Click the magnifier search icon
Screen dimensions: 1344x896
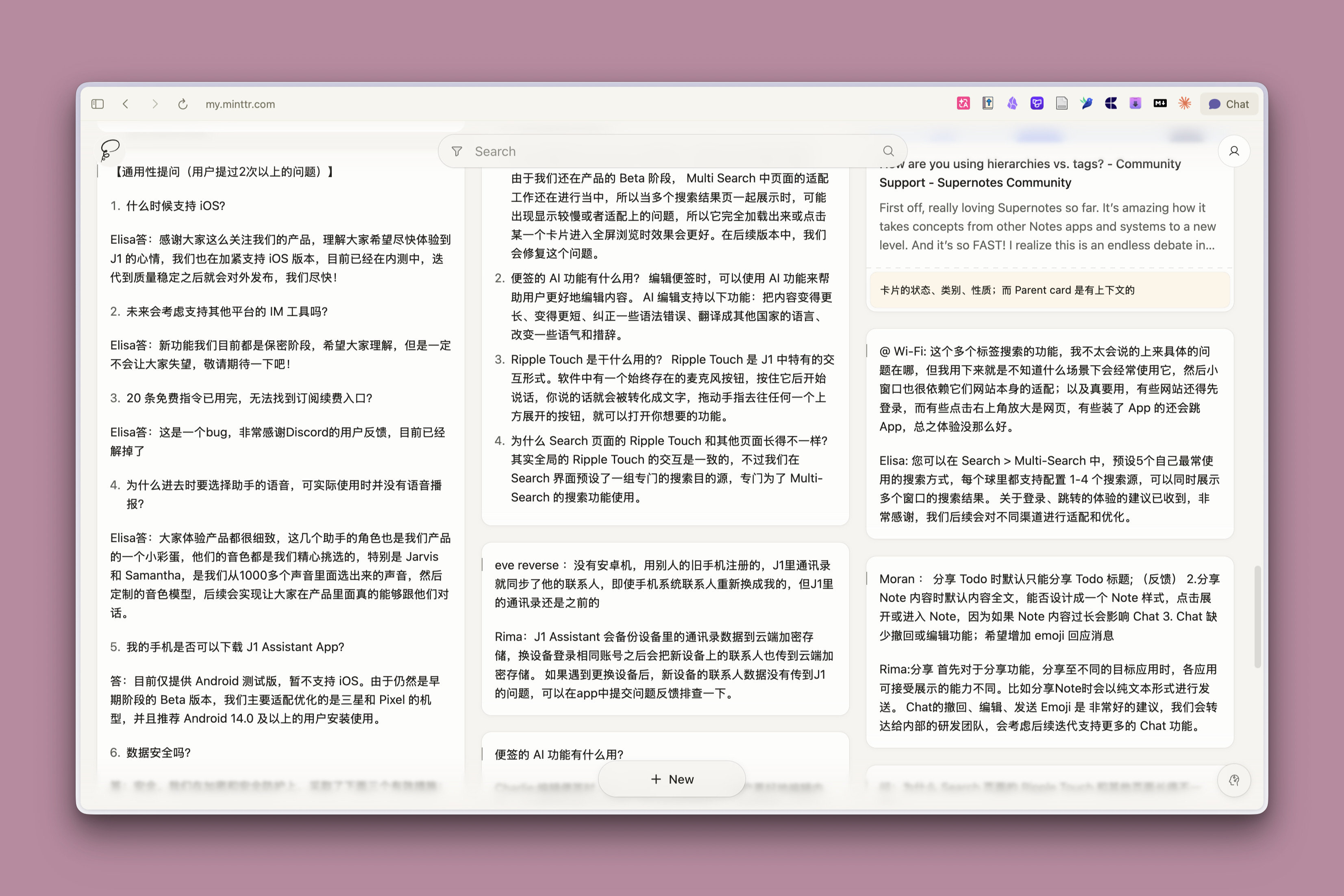pyautogui.click(x=889, y=151)
